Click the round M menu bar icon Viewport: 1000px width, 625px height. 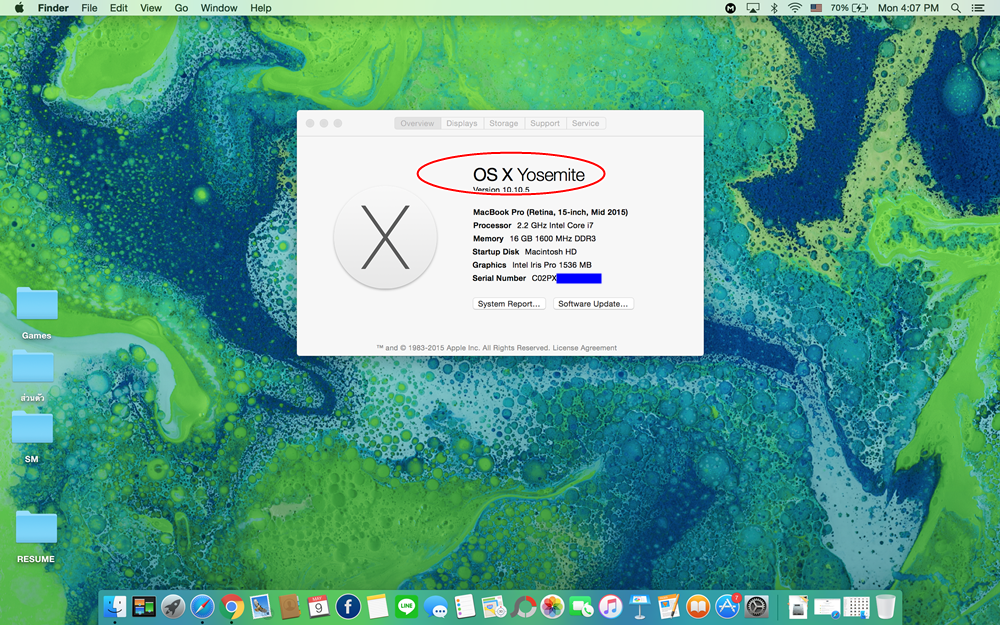tap(731, 8)
